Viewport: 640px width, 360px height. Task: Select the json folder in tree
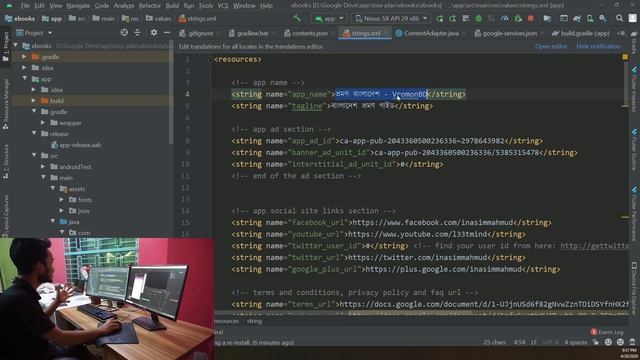[x=79, y=211]
